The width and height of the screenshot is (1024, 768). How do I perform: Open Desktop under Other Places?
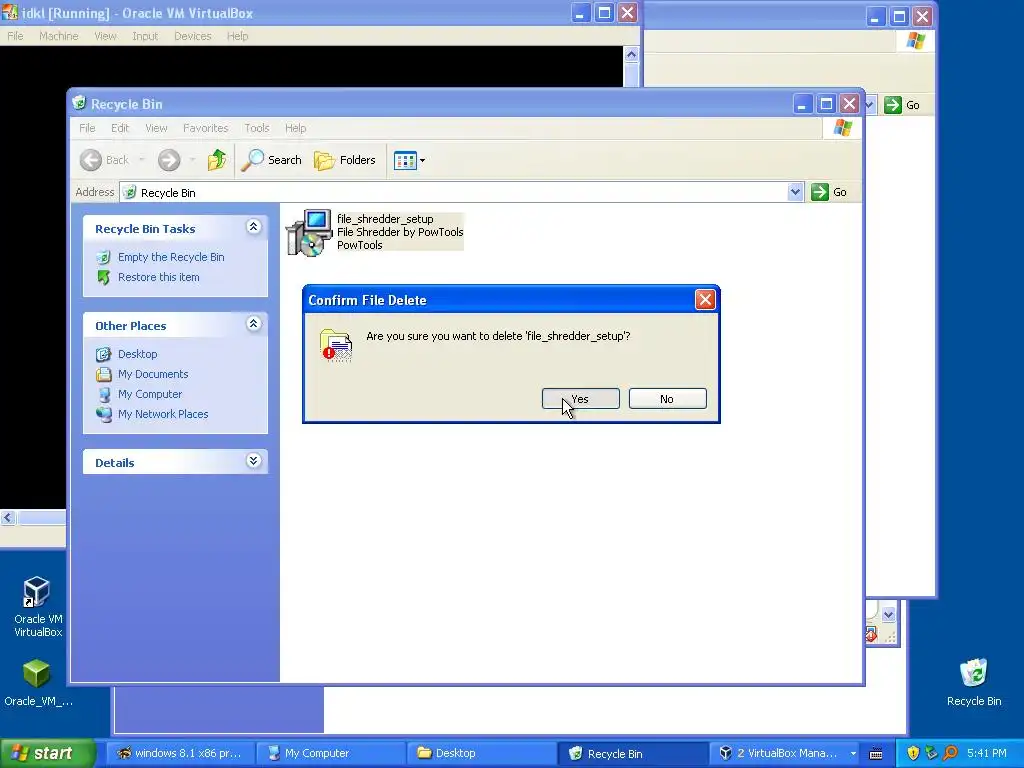tap(137, 354)
